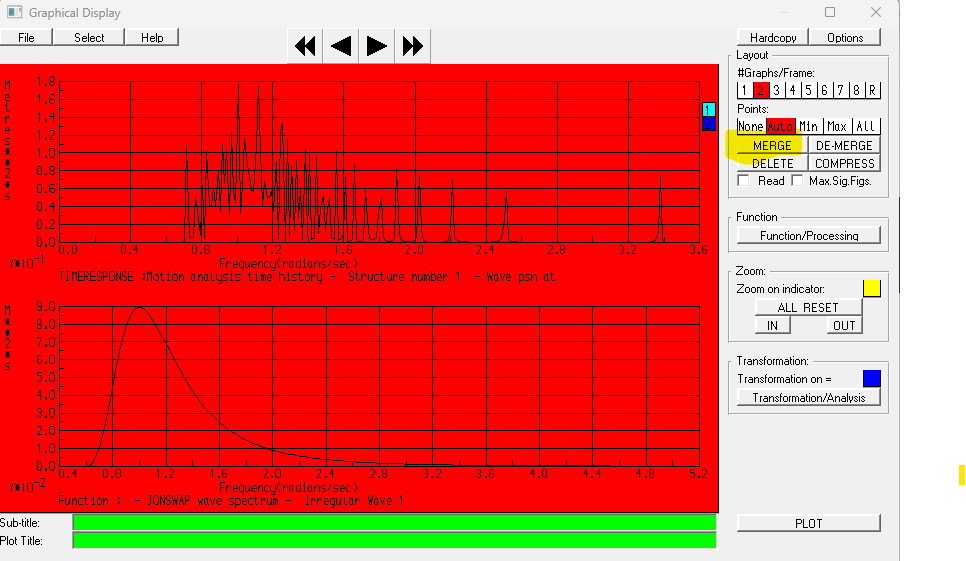
Task: Open the Select menu
Action: [89, 38]
